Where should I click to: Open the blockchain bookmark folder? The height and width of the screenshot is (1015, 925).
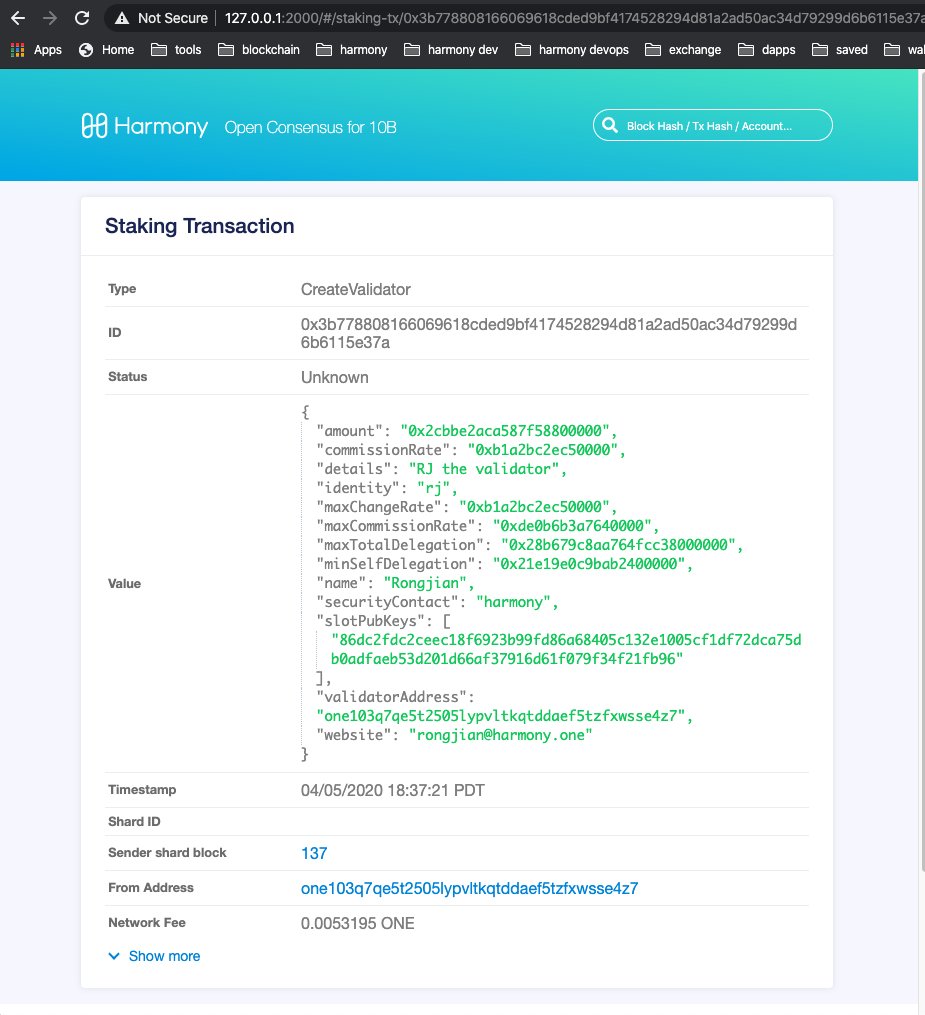[259, 50]
